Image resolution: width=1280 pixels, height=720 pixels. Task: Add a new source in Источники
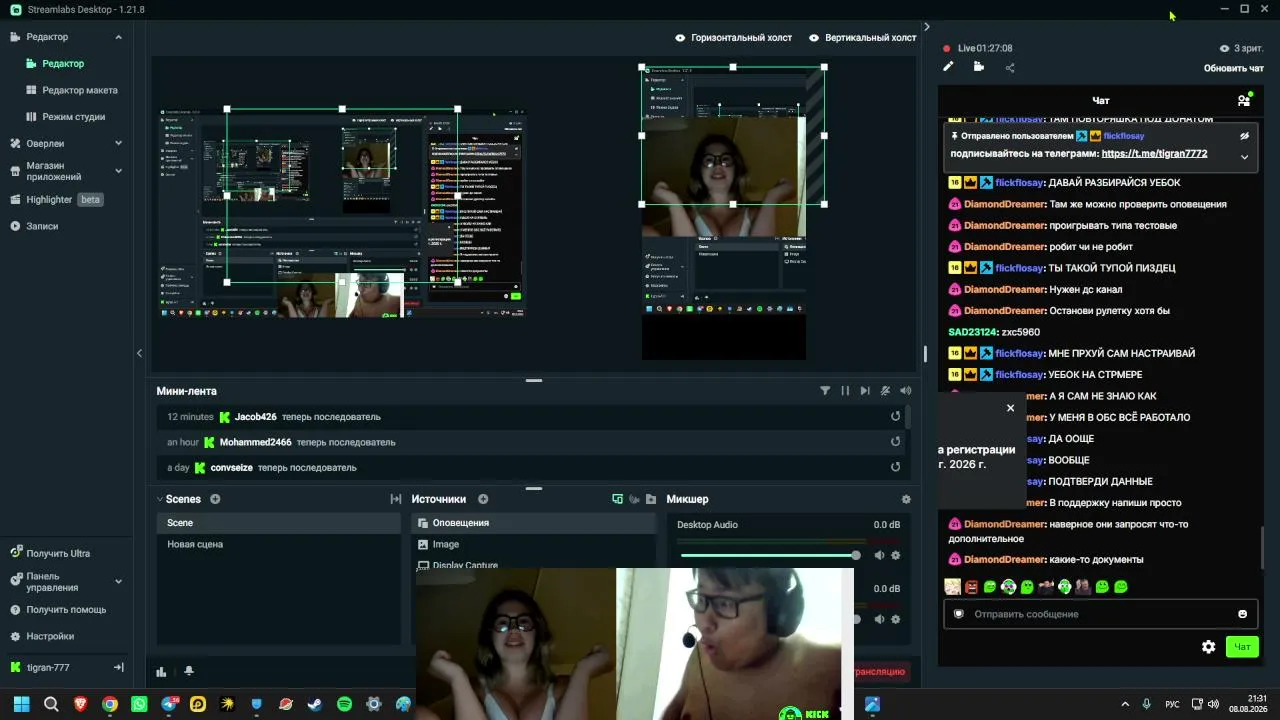(x=483, y=499)
